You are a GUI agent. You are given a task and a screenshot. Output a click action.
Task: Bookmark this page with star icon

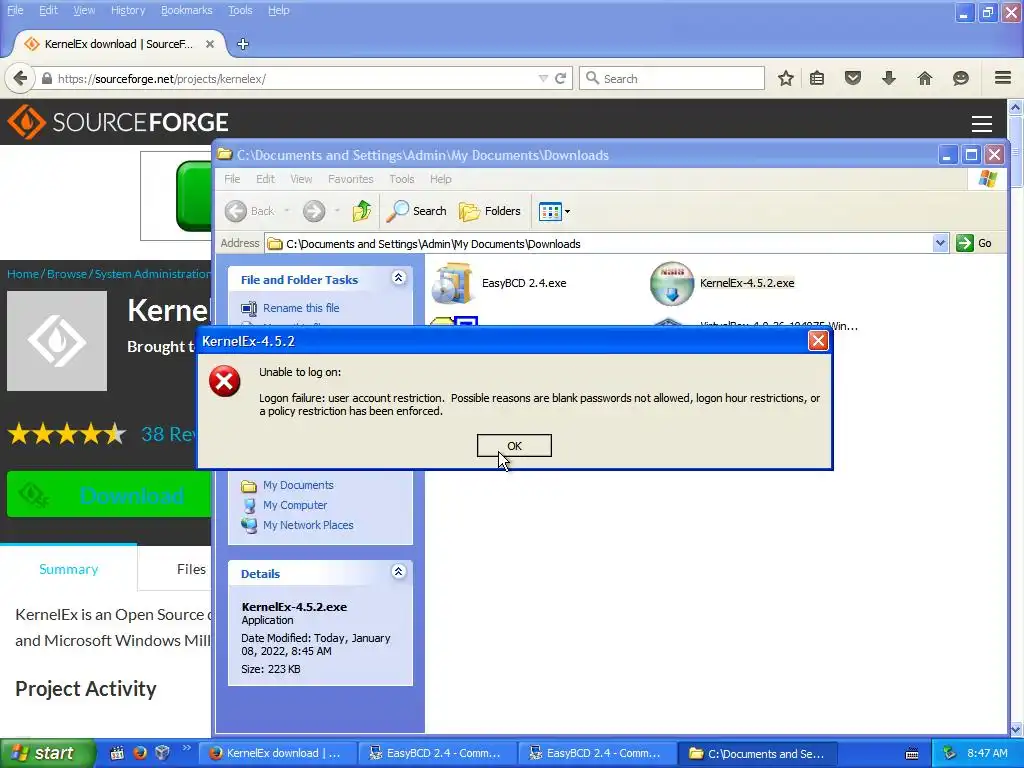[x=786, y=78]
